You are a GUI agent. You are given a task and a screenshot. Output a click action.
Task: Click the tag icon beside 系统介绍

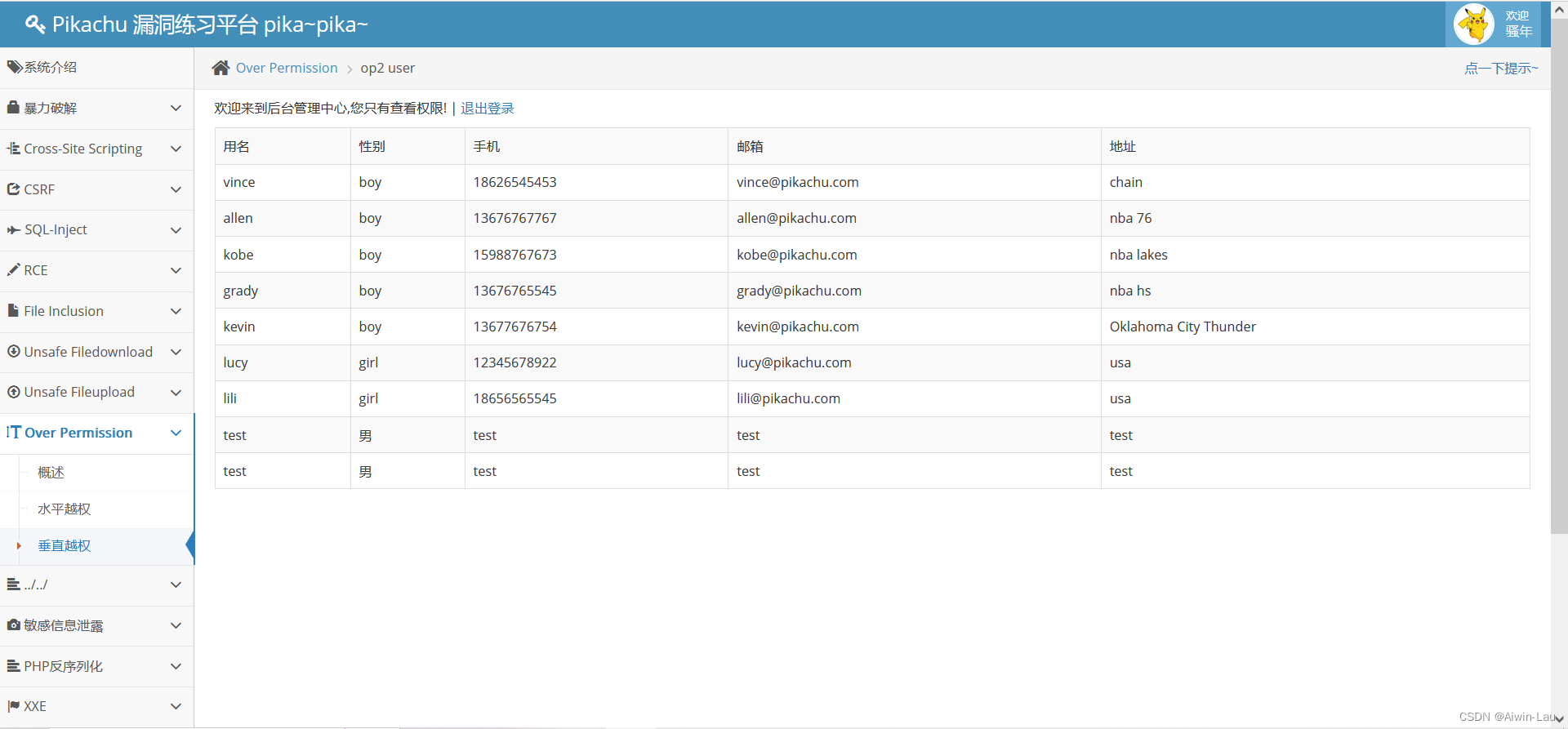pyautogui.click(x=14, y=67)
